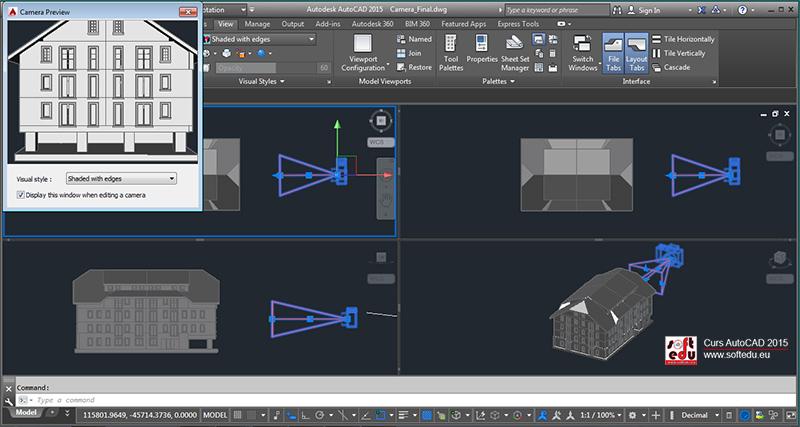Toggle Layout Tabs display
The image size is (800, 427).
(x=637, y=53)
